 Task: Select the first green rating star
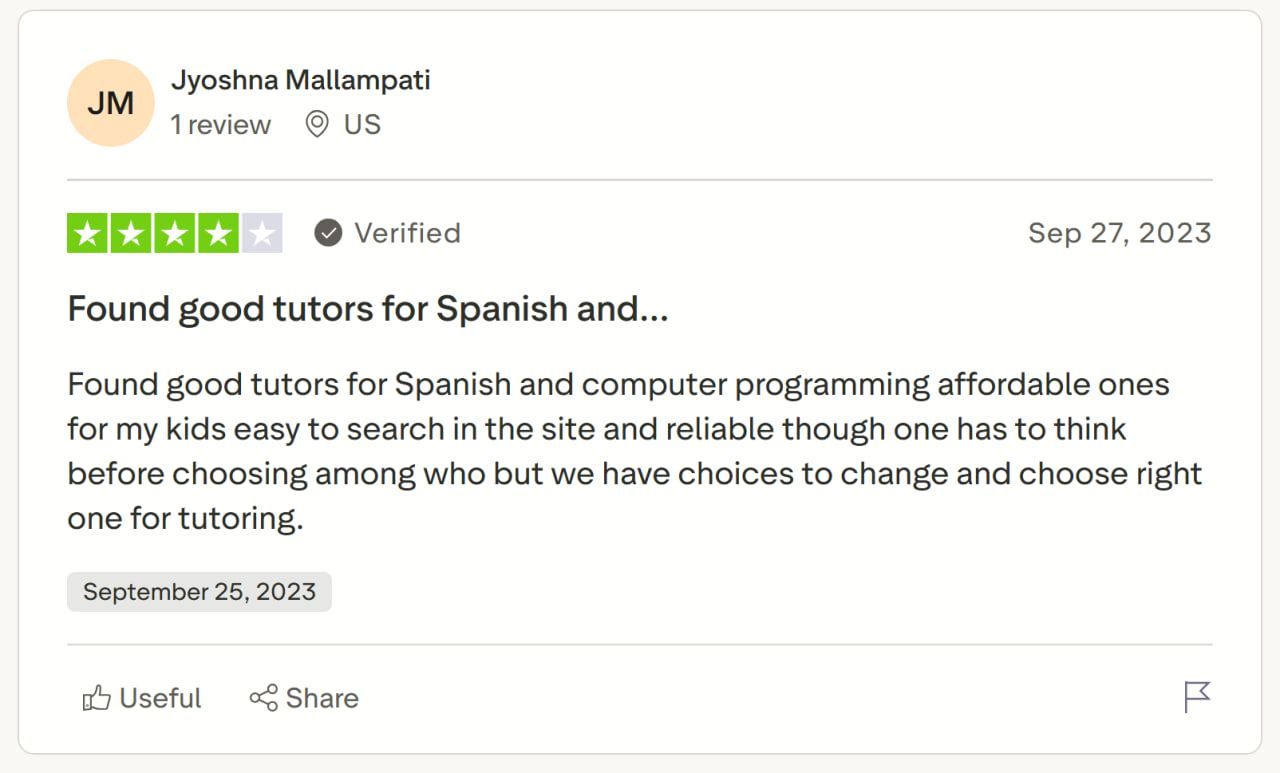[x=88, y=232]
